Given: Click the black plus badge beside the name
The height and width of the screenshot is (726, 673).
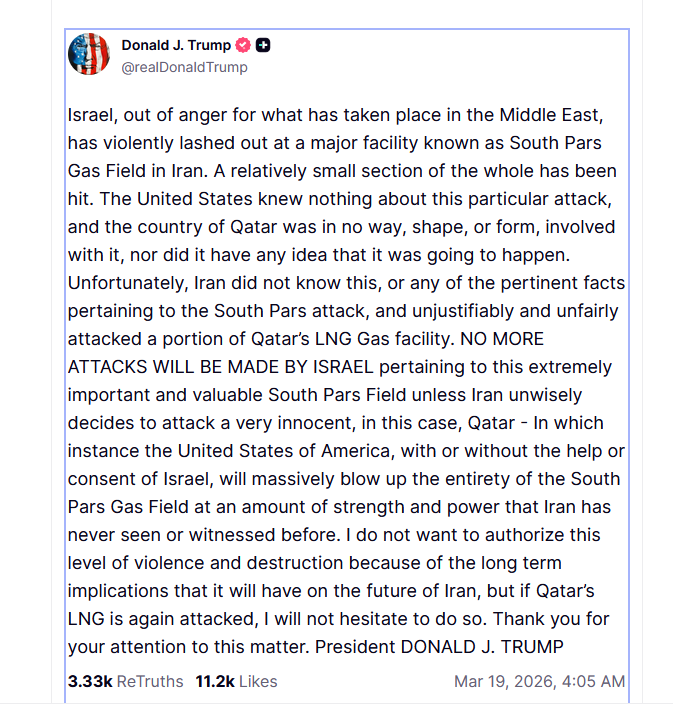Looking at the screenshot, I should point(263,46).
